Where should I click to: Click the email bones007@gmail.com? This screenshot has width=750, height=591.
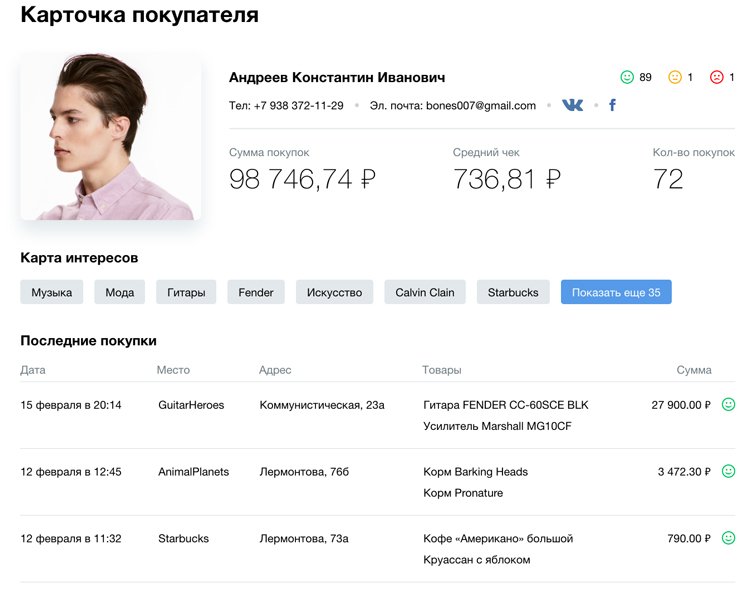(481, 106)
